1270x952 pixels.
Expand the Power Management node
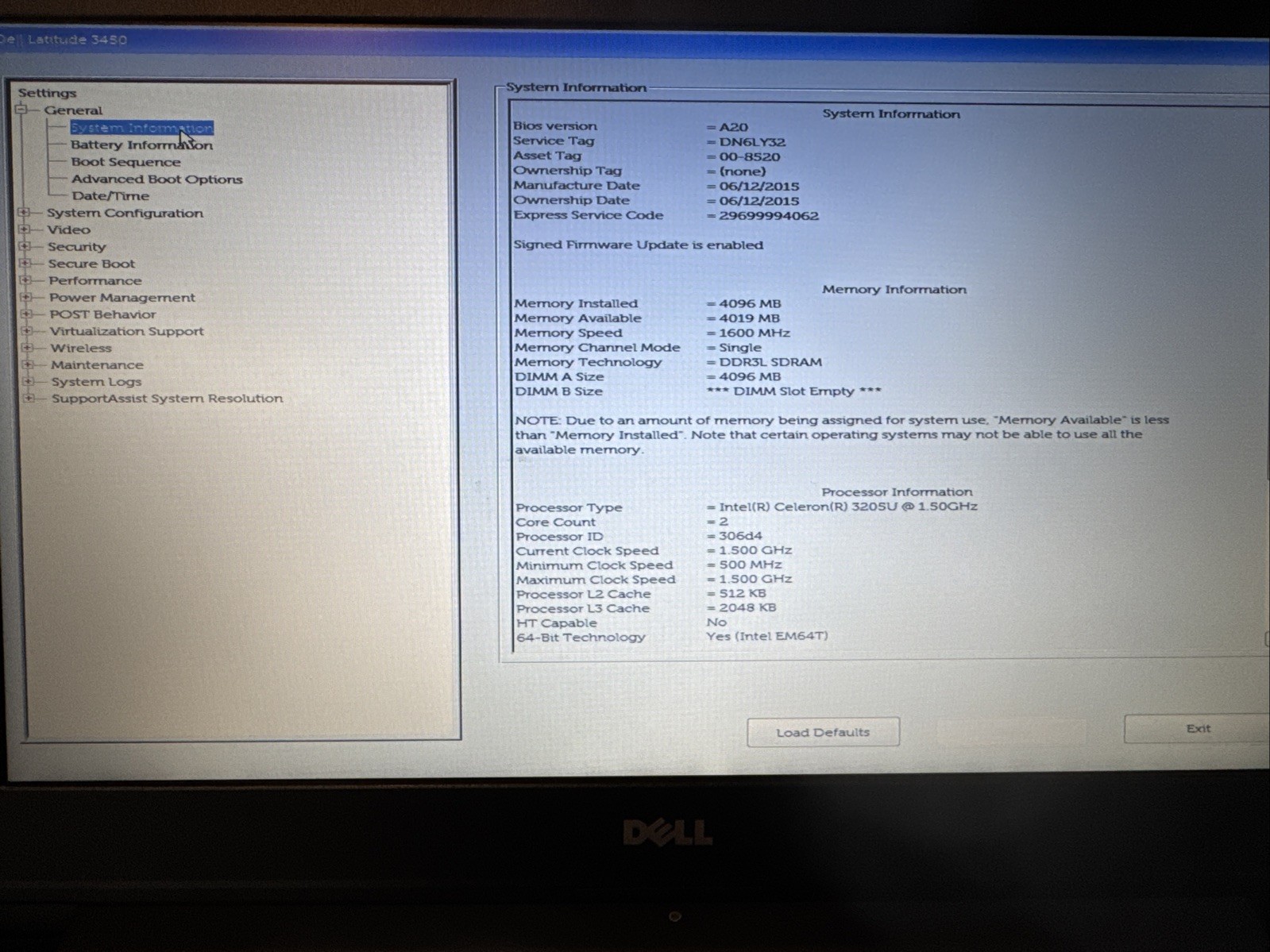coord(26,297)
